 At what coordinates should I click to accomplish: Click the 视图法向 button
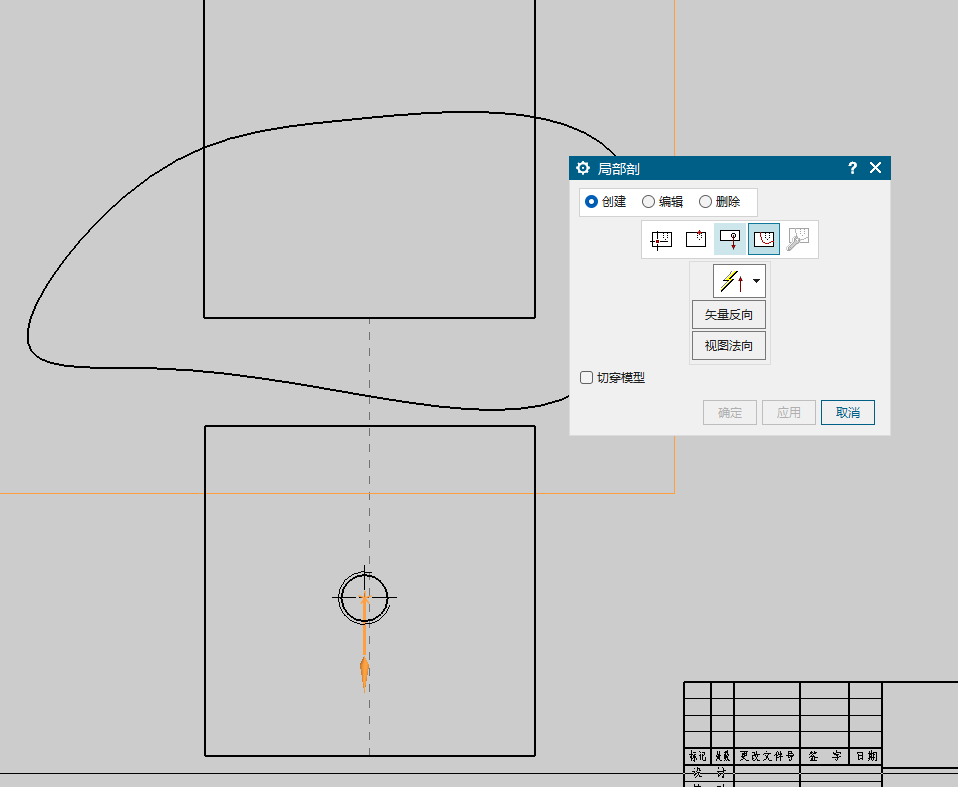729,346
